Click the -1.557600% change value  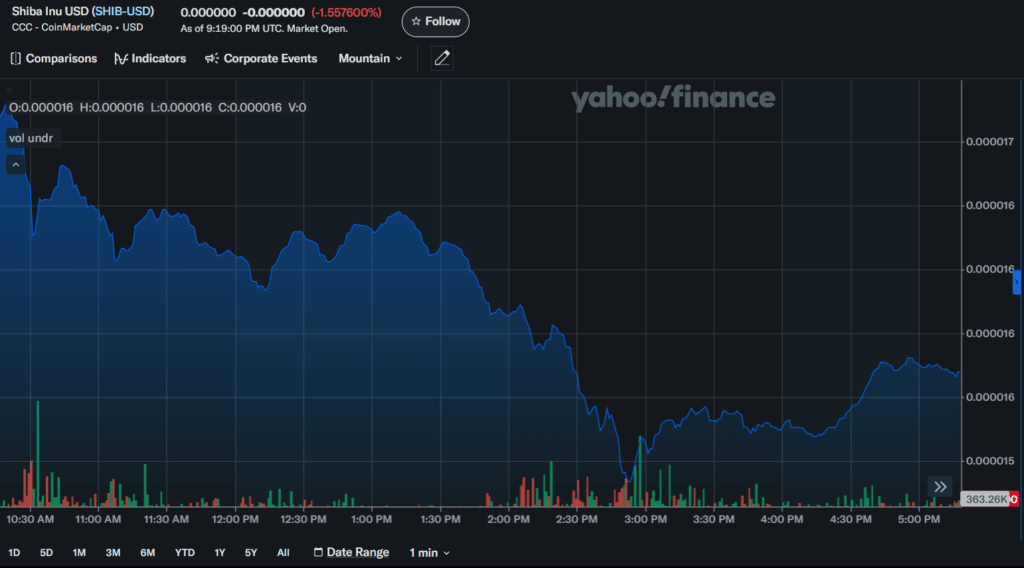(x=346, y=12)
